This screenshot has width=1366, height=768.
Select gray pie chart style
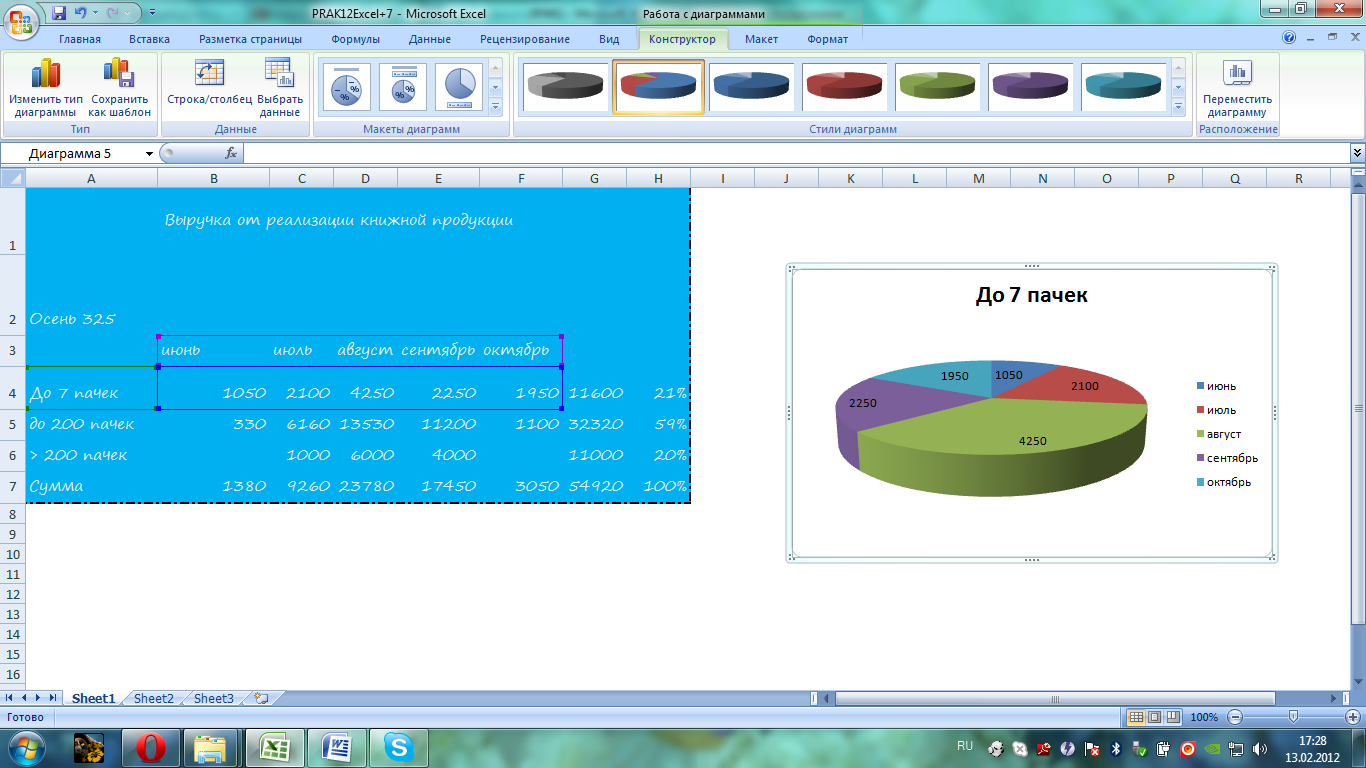click(x=566, y=87)
